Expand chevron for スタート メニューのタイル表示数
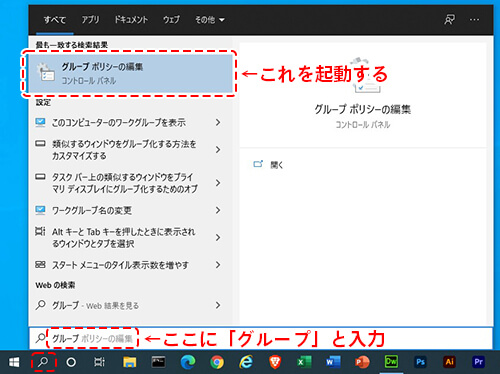The image size is (500, 374). 218,265
